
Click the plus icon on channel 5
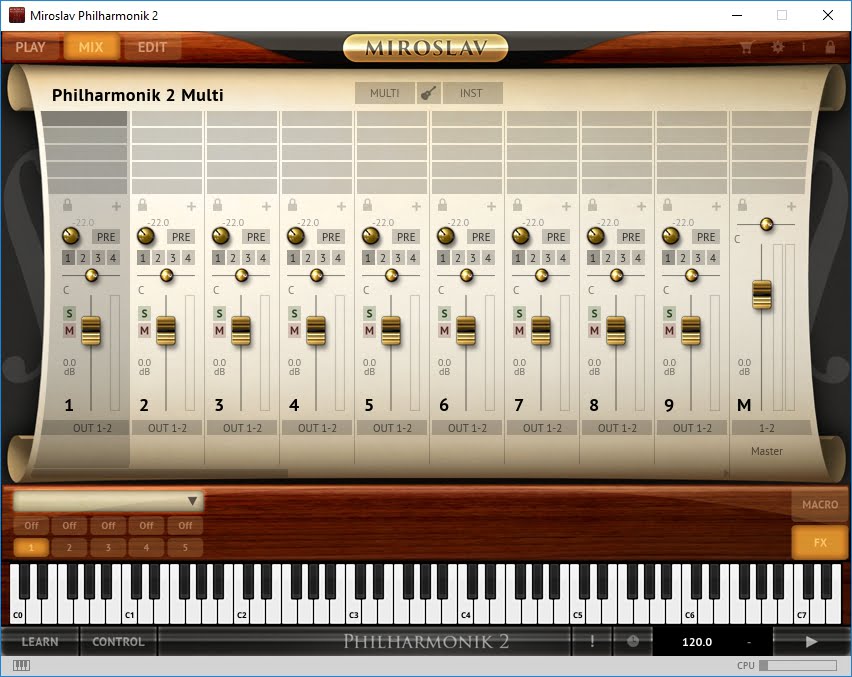click(x=416, y=206)
